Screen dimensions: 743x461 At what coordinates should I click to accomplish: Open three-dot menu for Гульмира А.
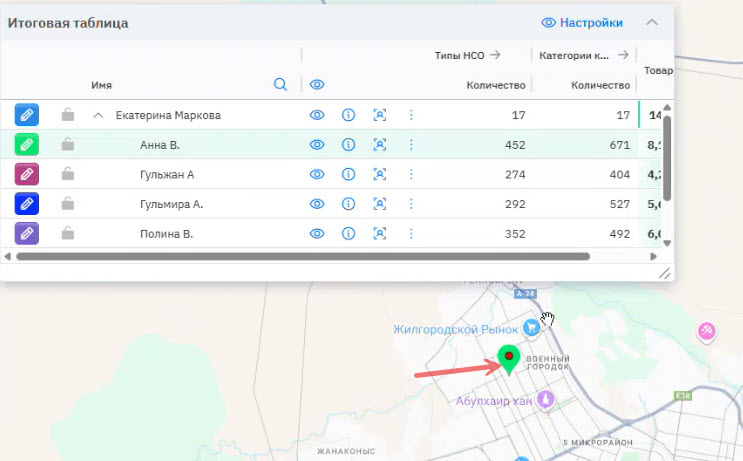pyautogui.click(x=411, y=204)
